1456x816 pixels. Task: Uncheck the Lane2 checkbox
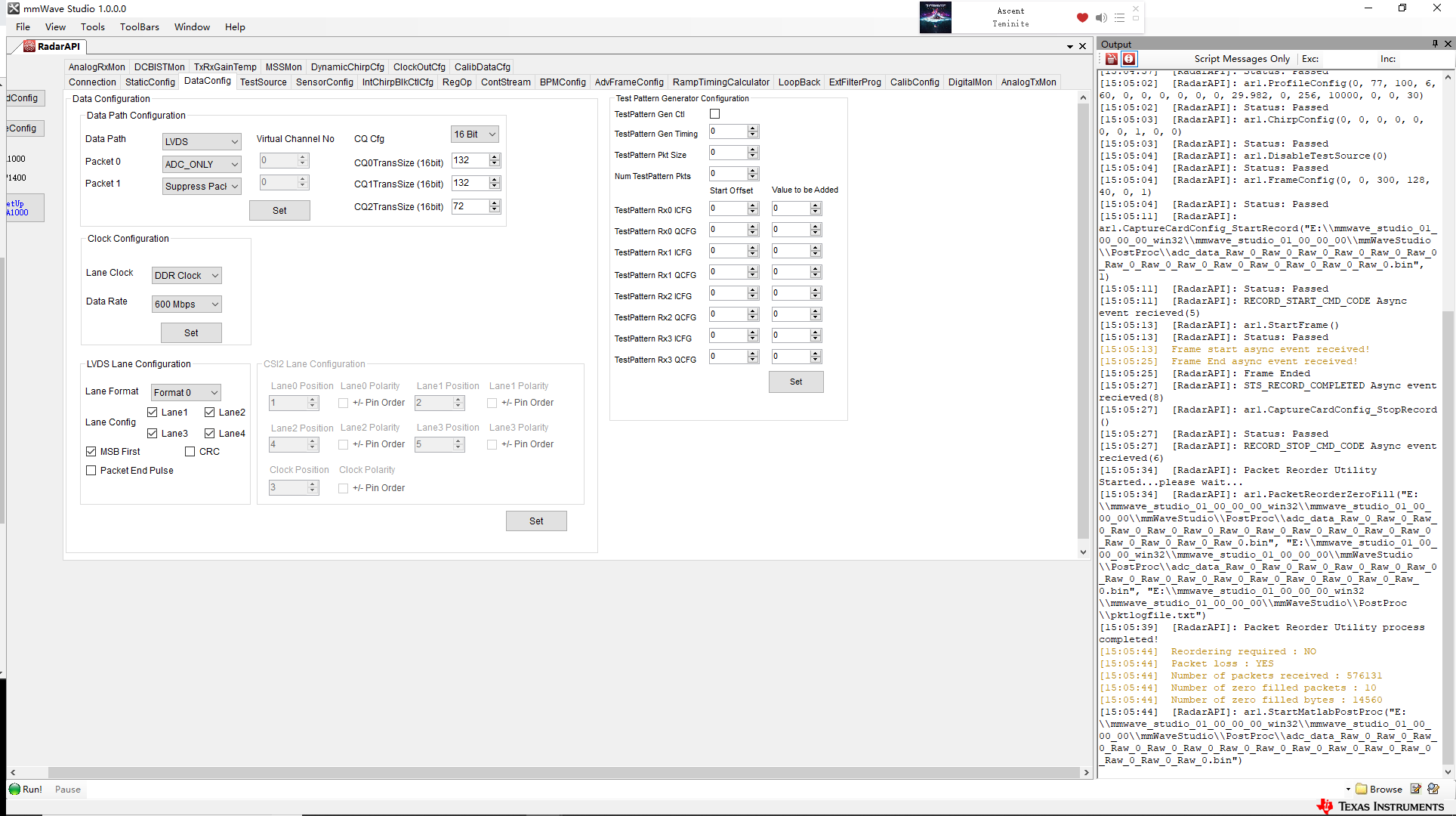click(210, 413)
